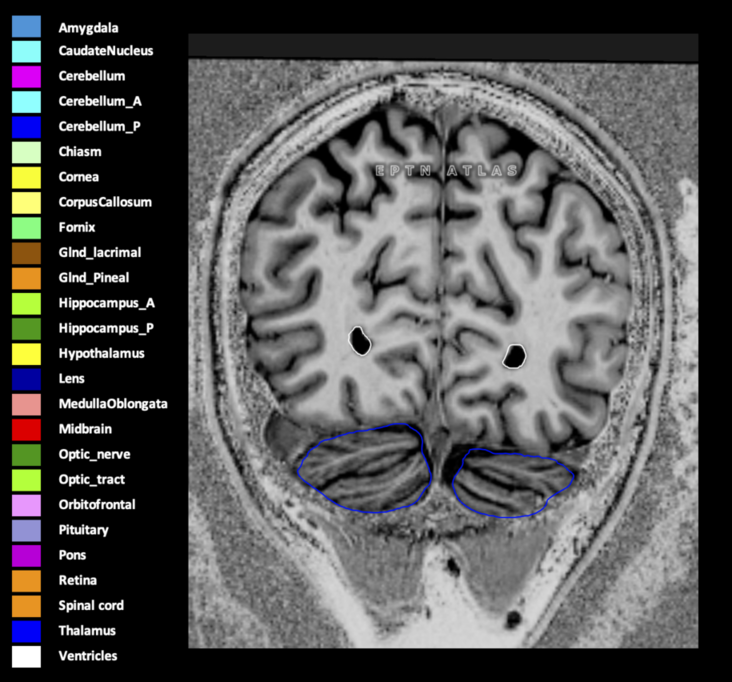Click the Hippocampus_A swatch
This screenshot has height=682, width=732.
(26, 304)
